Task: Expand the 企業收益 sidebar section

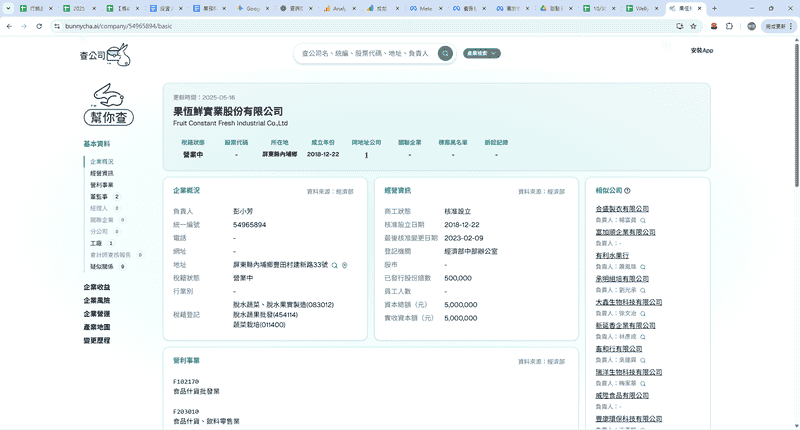Action: tap(97, 287)
